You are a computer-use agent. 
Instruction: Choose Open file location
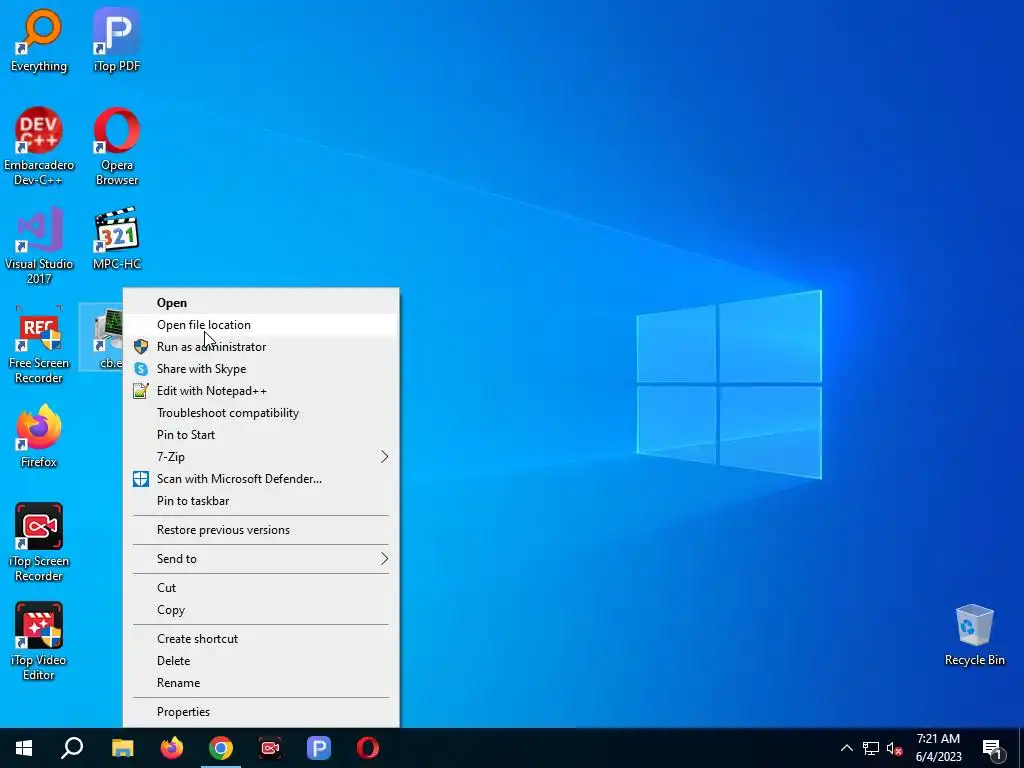click(x=261, y=325)
